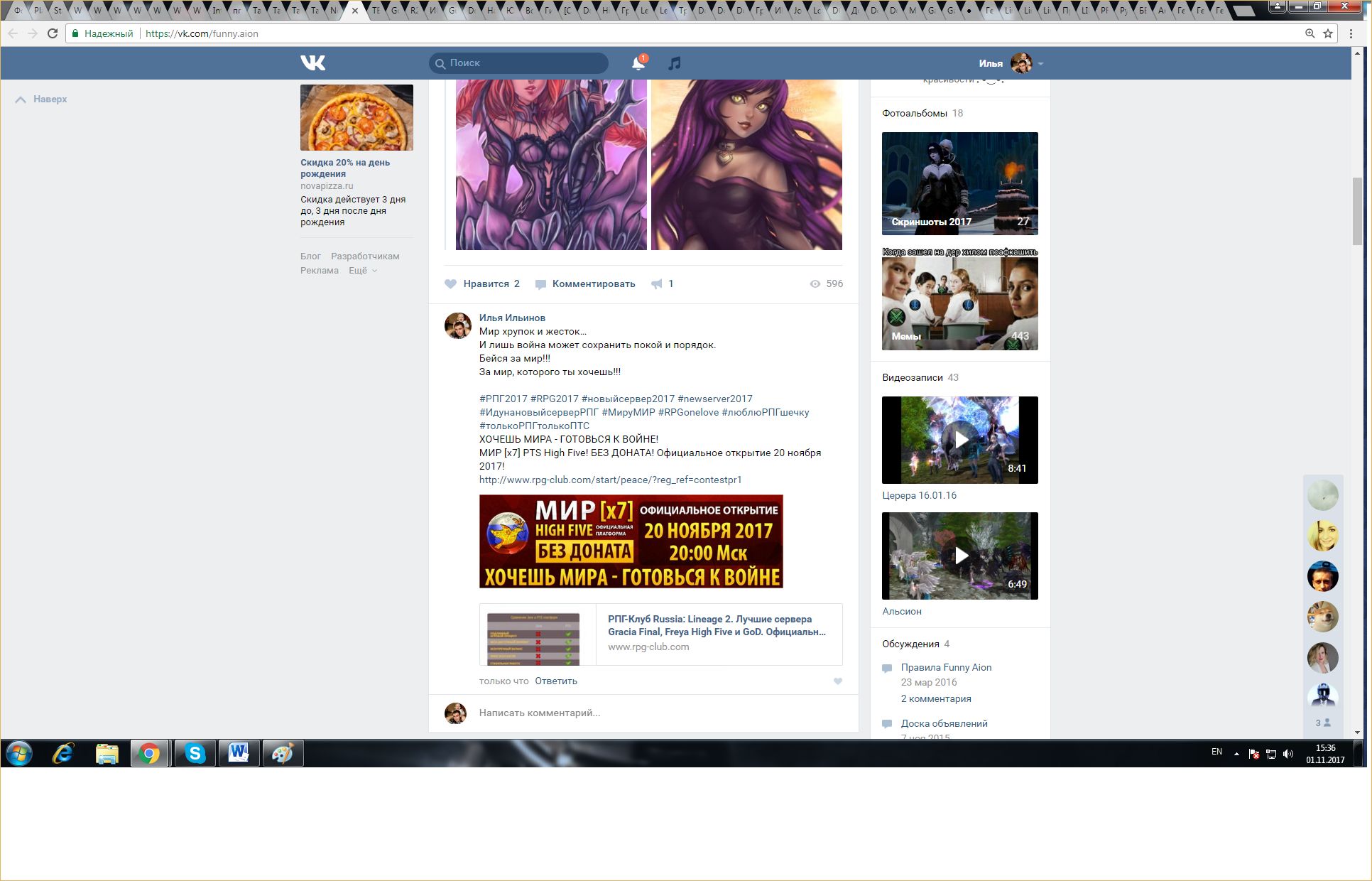Viewport: 1372px width, 881px height.
Task: Open the dog avatar in chat sidebar
Action: [x=1322, y=617]
